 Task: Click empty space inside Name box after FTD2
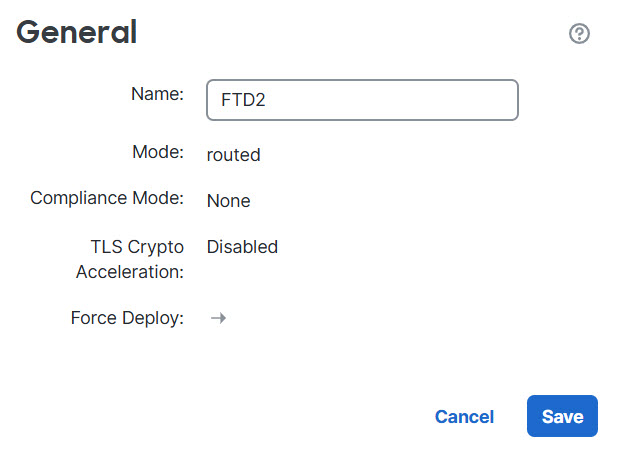pyautogui.click(x=400, y=100)
